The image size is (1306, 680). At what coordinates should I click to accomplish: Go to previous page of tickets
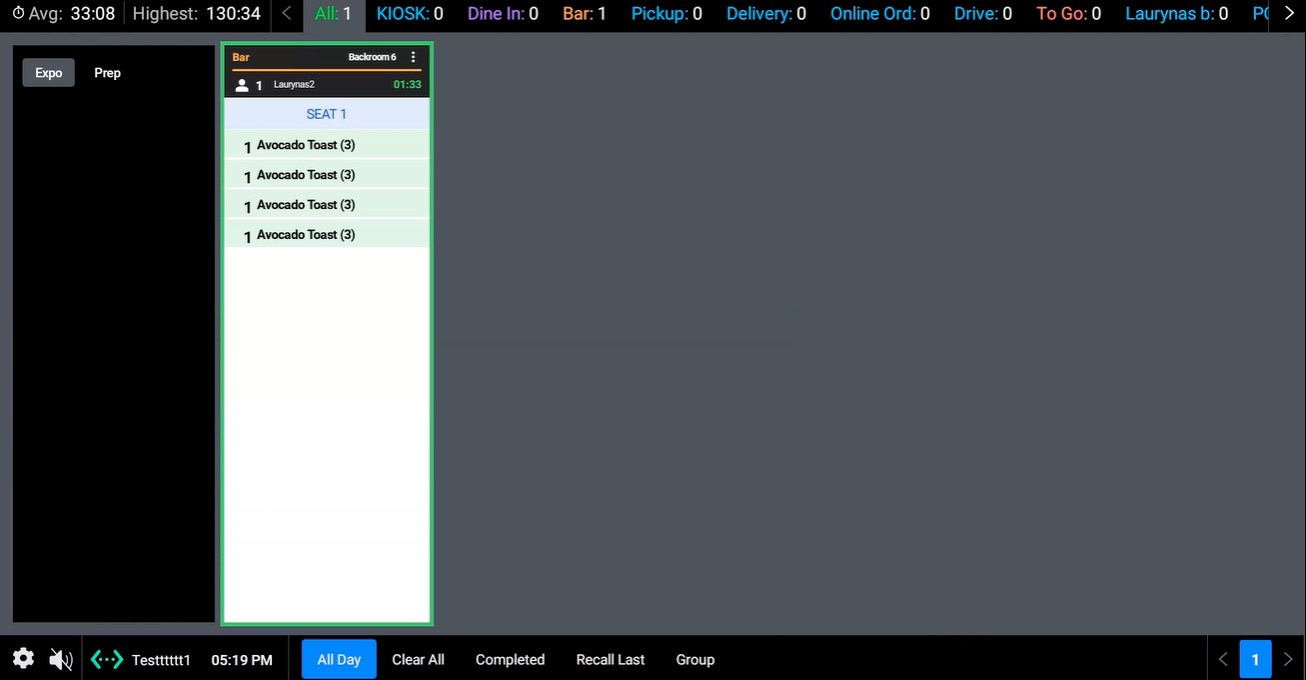[1223, 660]
